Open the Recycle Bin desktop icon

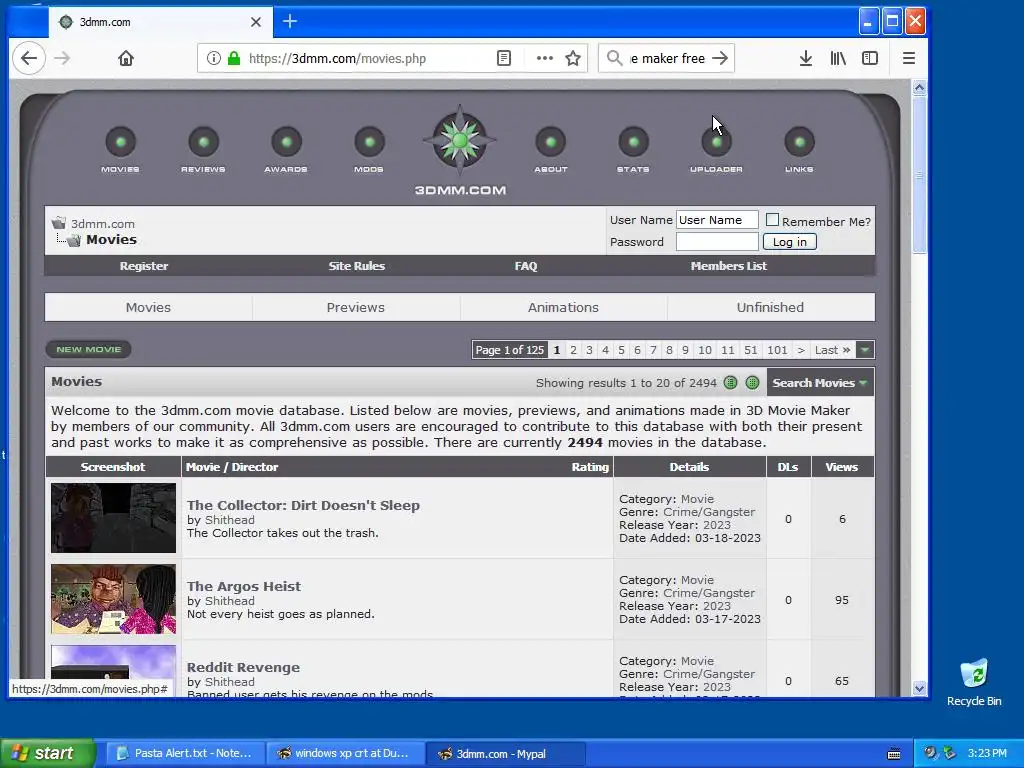974,682
